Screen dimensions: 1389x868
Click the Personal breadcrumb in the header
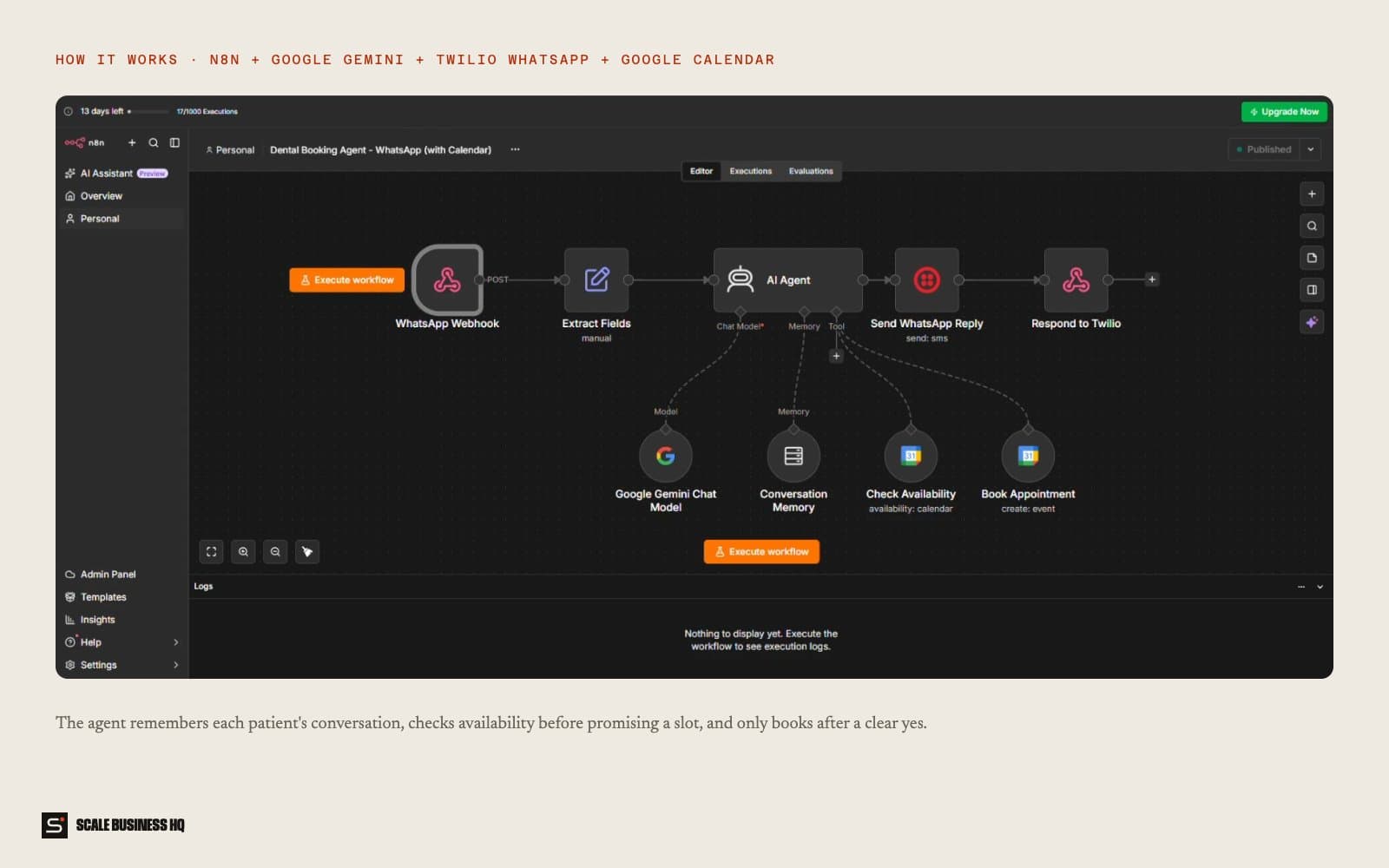point(230,150)
